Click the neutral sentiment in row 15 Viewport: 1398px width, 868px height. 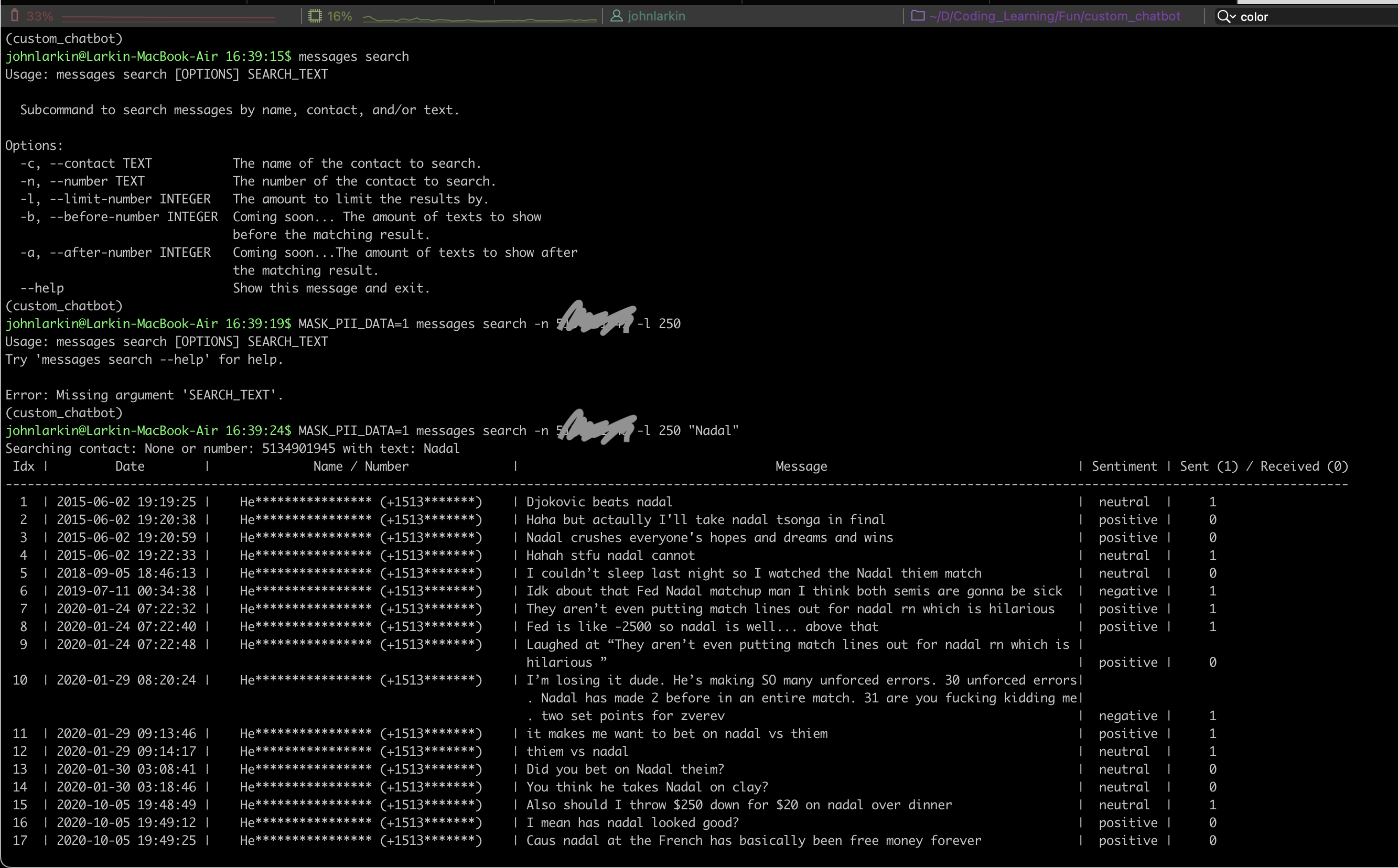pos(1124,805)
